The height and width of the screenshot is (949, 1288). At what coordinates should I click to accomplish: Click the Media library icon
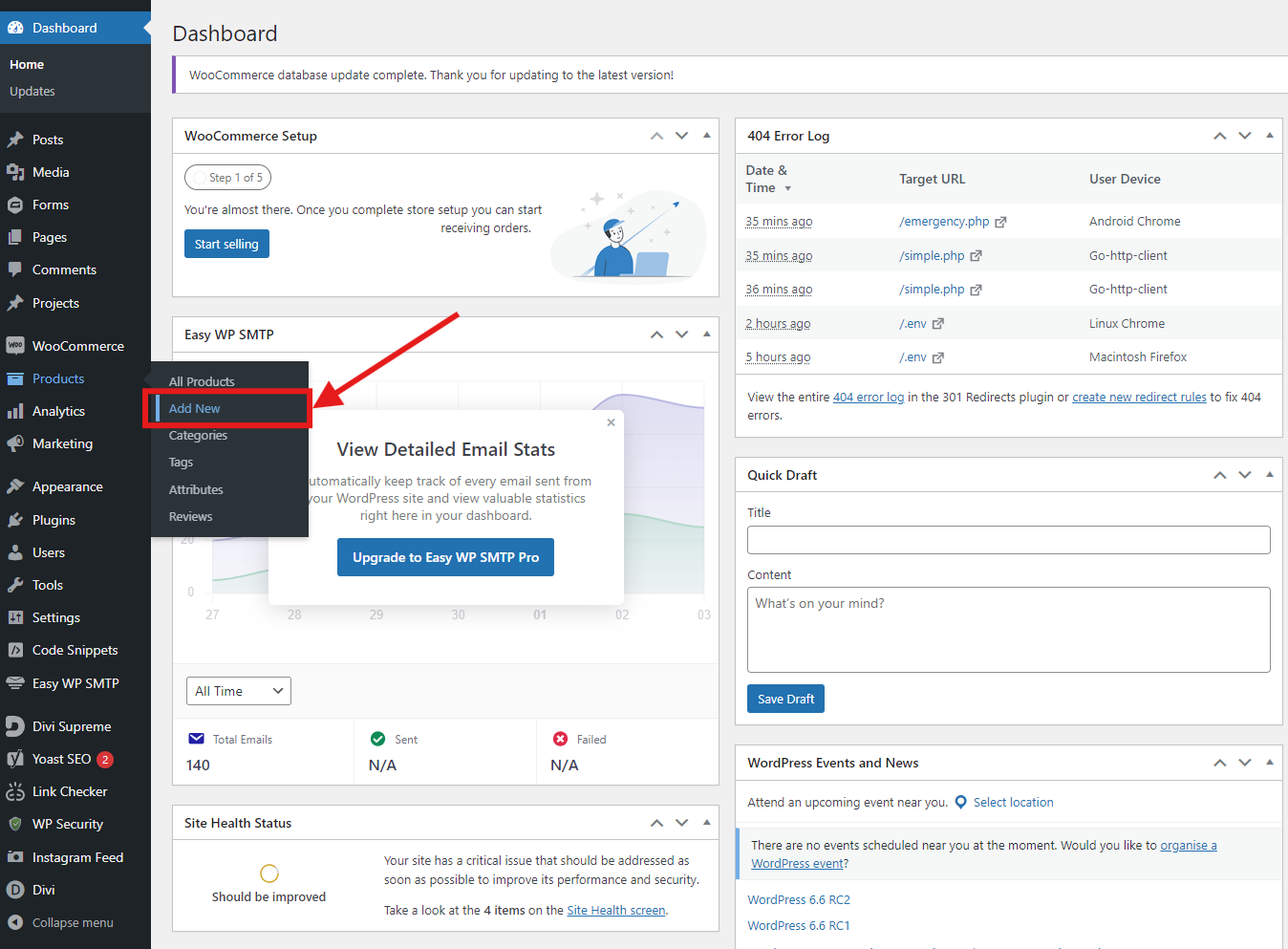point(15,172)
